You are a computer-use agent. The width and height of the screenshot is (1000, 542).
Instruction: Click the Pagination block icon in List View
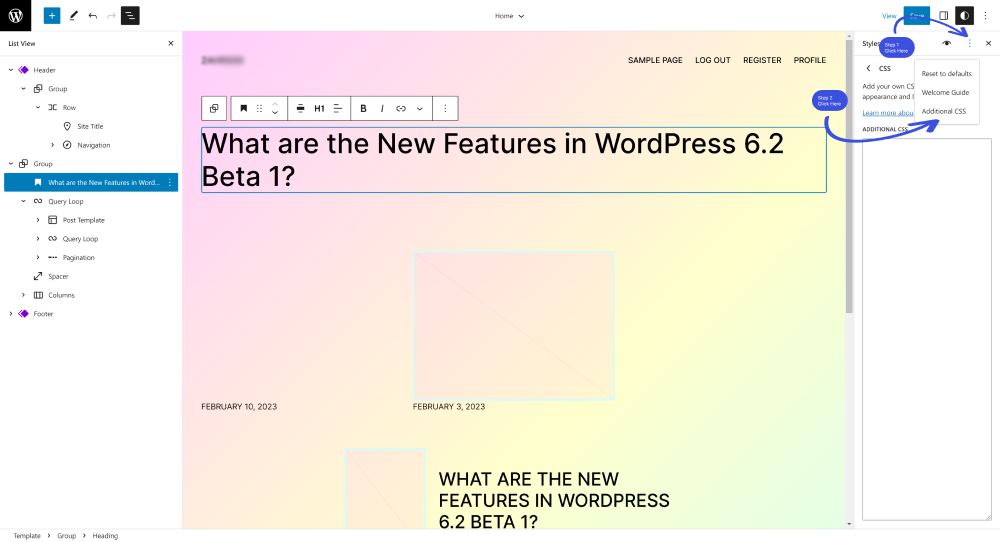(52, 258)
